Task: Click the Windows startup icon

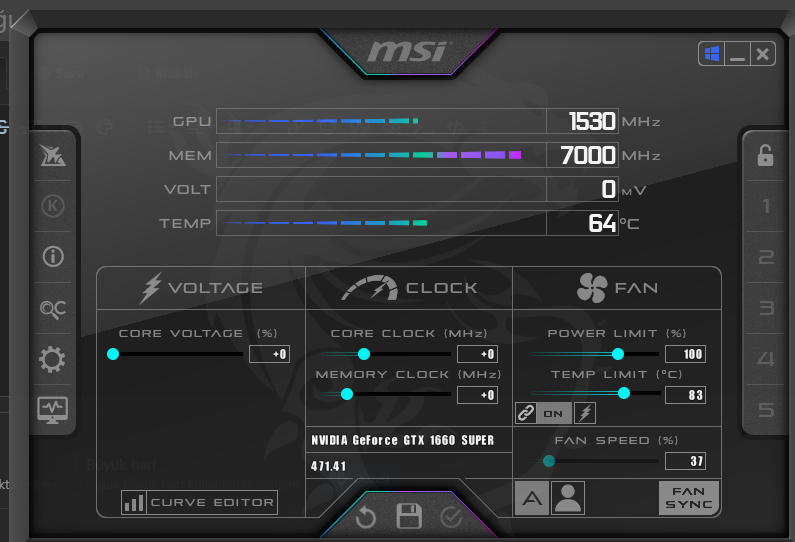Action: [x=711, y=54]
